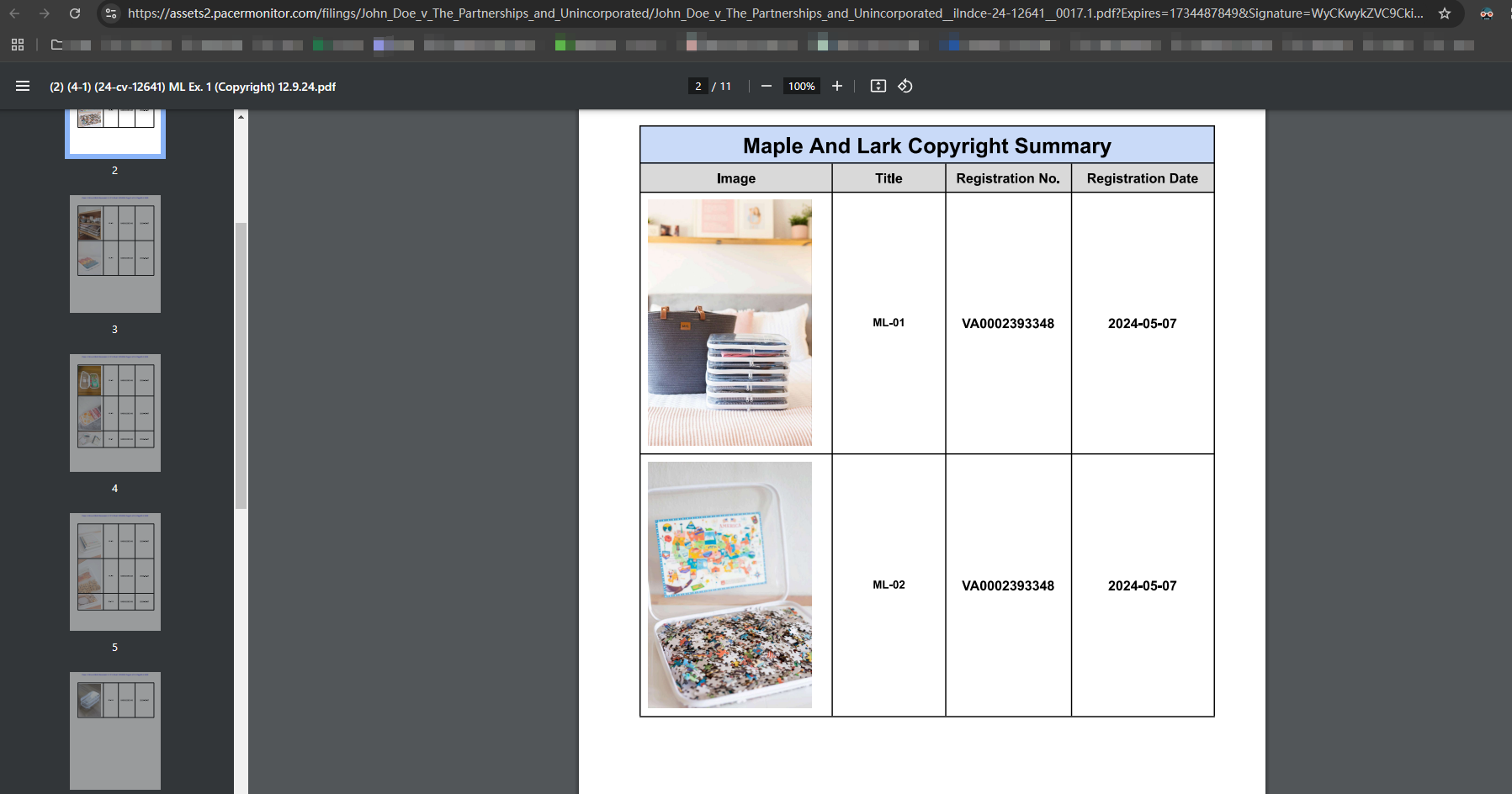Click the thumbnail panel scrollbar
This screenshot has height=794, width=1512.
point(241,366)
